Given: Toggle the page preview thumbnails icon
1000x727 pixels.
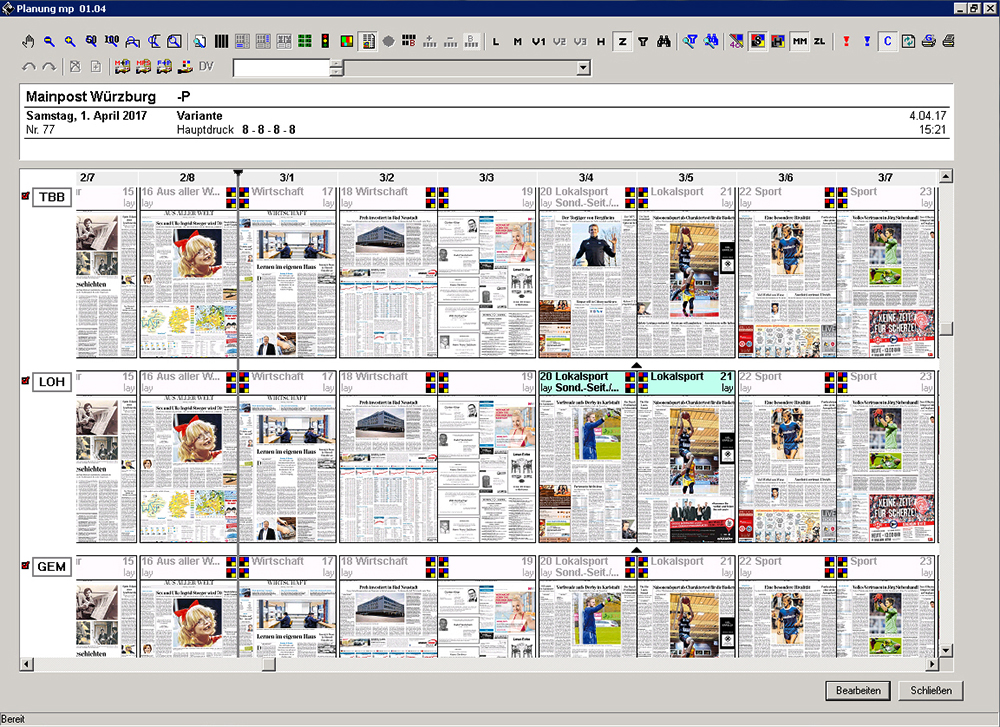Looking at the screenshot, I should coord(368,41).
